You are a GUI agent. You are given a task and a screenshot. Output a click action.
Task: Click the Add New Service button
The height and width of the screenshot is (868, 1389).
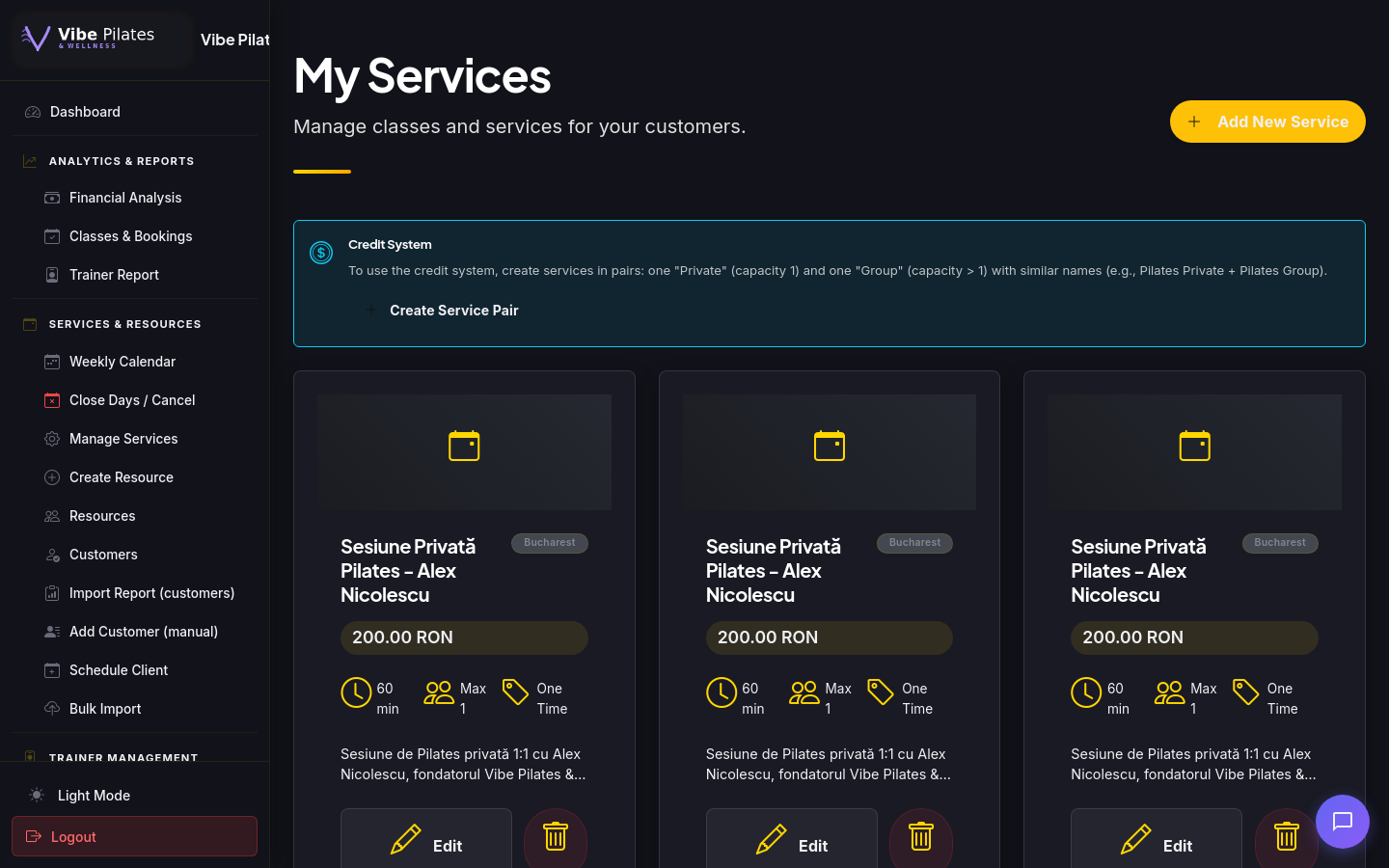1267,122
